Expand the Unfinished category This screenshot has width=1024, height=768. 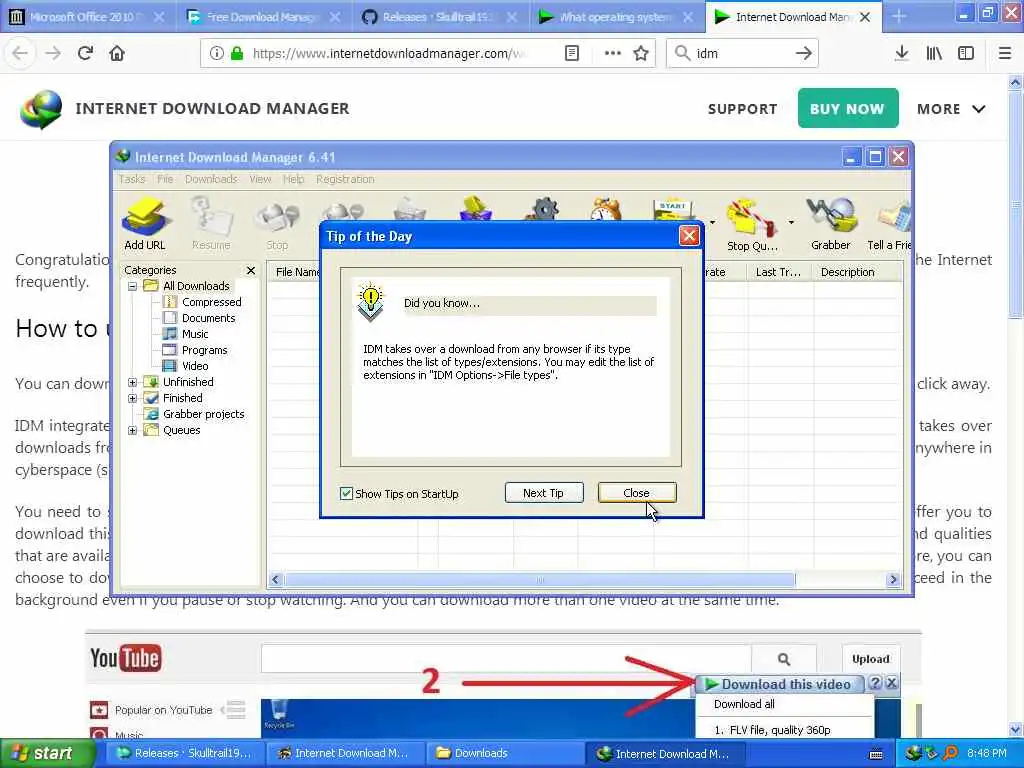(x=133, y=382)
